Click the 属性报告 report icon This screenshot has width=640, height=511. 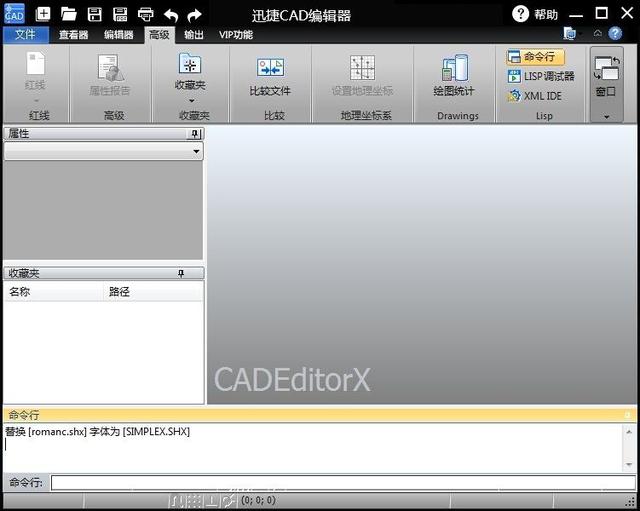(x=110, y=69)
